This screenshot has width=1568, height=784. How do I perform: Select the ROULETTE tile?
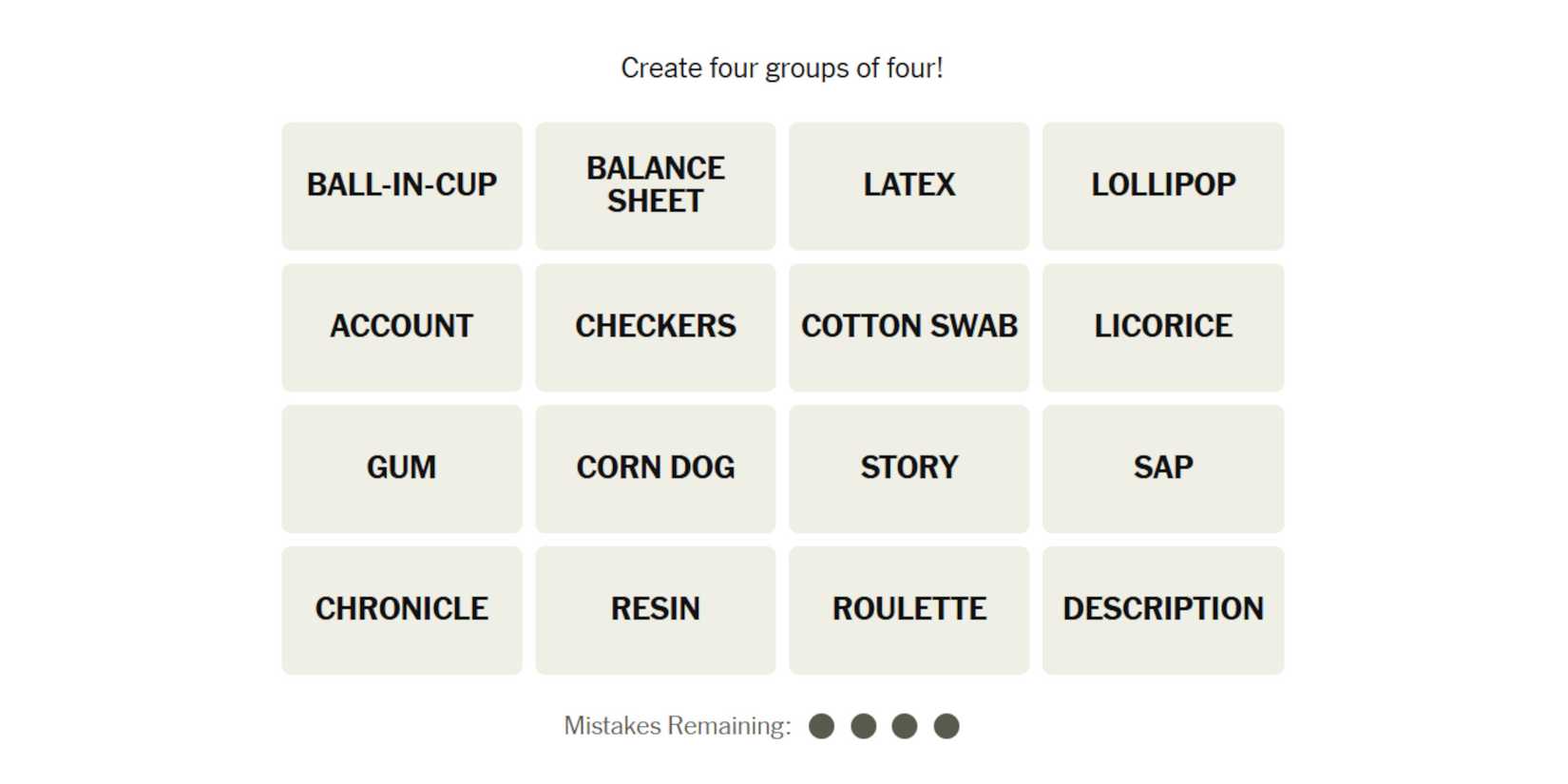[908, 610]
